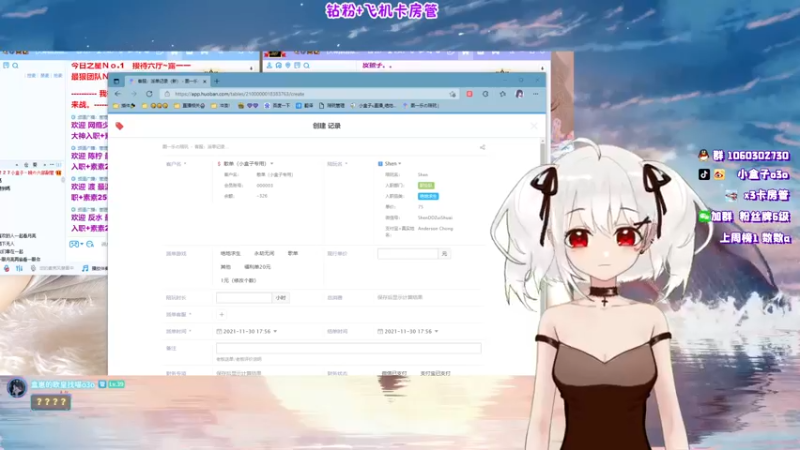This screenshot has height=450, width=800.
Task: Open the left 2021-11-30 17:56 date picker
Action: pos(247,332)
